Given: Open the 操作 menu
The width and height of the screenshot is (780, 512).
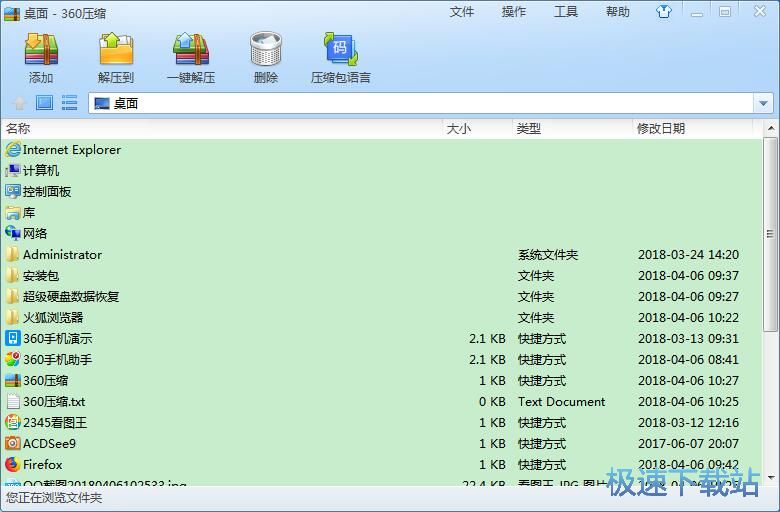Looking at the screenshot, I should 514,11.
